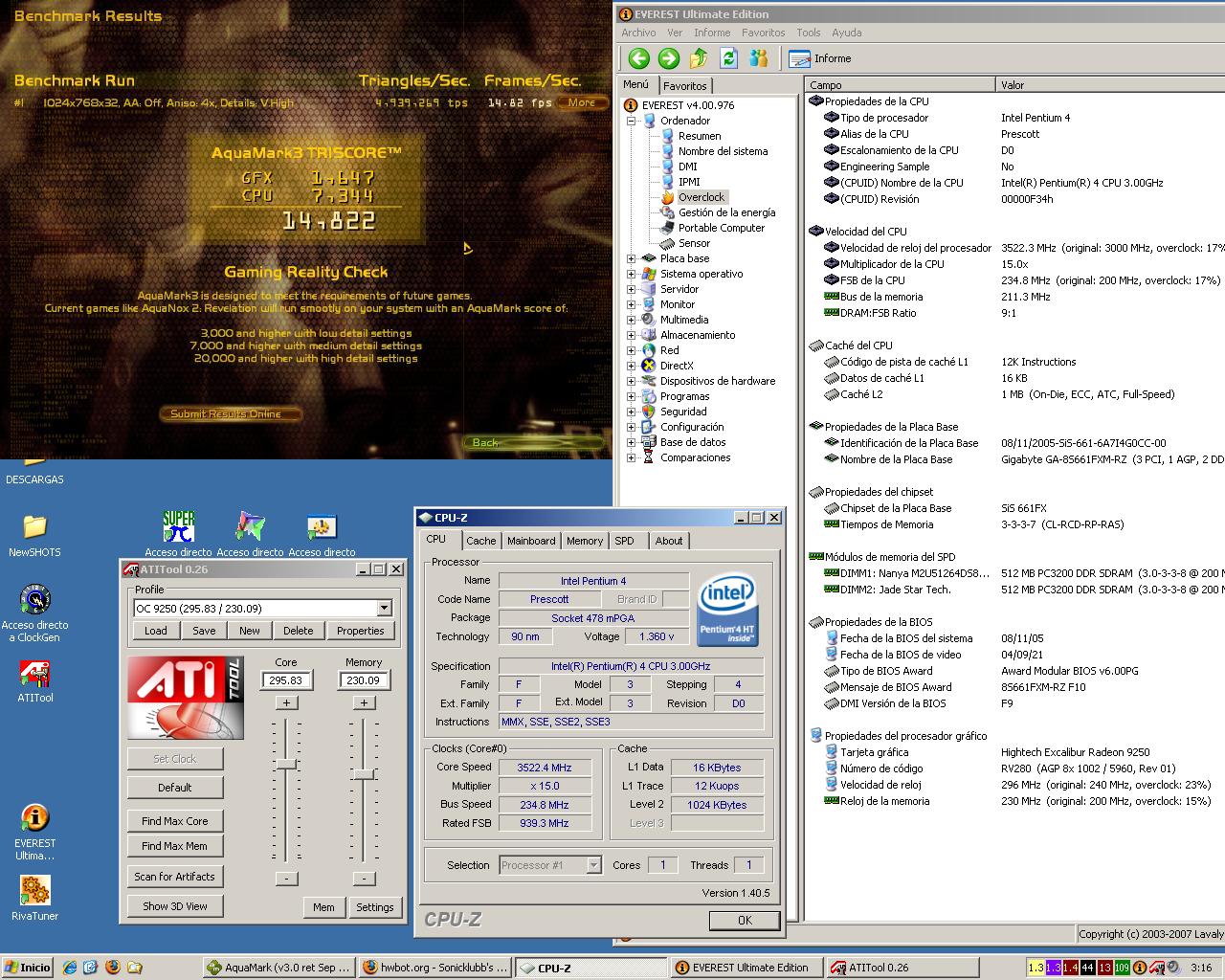
Task: Switch to the SPD tab in CPU-Z
Action: click(624, 541)
